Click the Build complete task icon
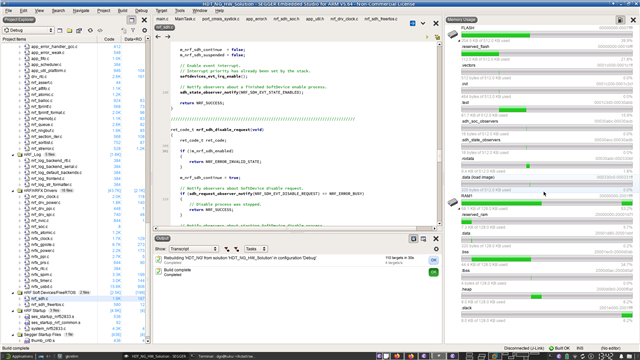 pyautogui.click(x=158, y=271)
